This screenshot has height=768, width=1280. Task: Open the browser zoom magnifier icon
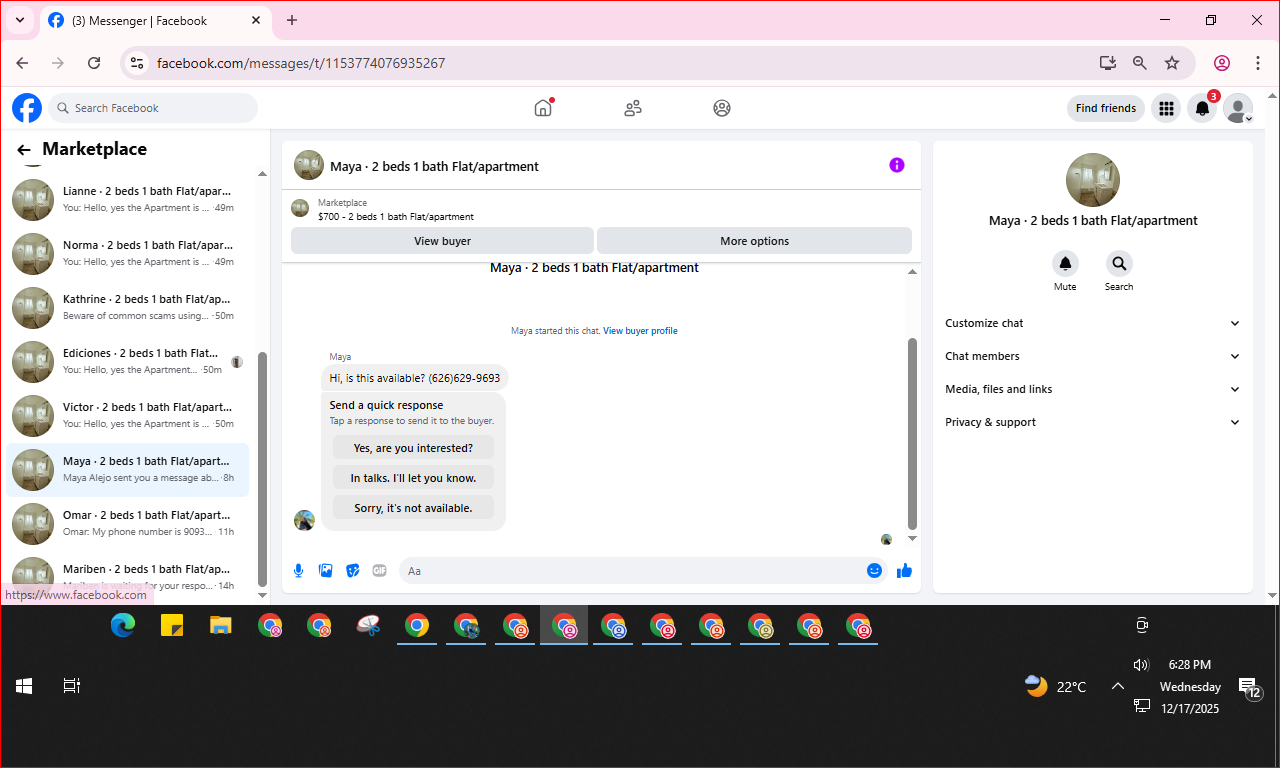click(1140, 63)
